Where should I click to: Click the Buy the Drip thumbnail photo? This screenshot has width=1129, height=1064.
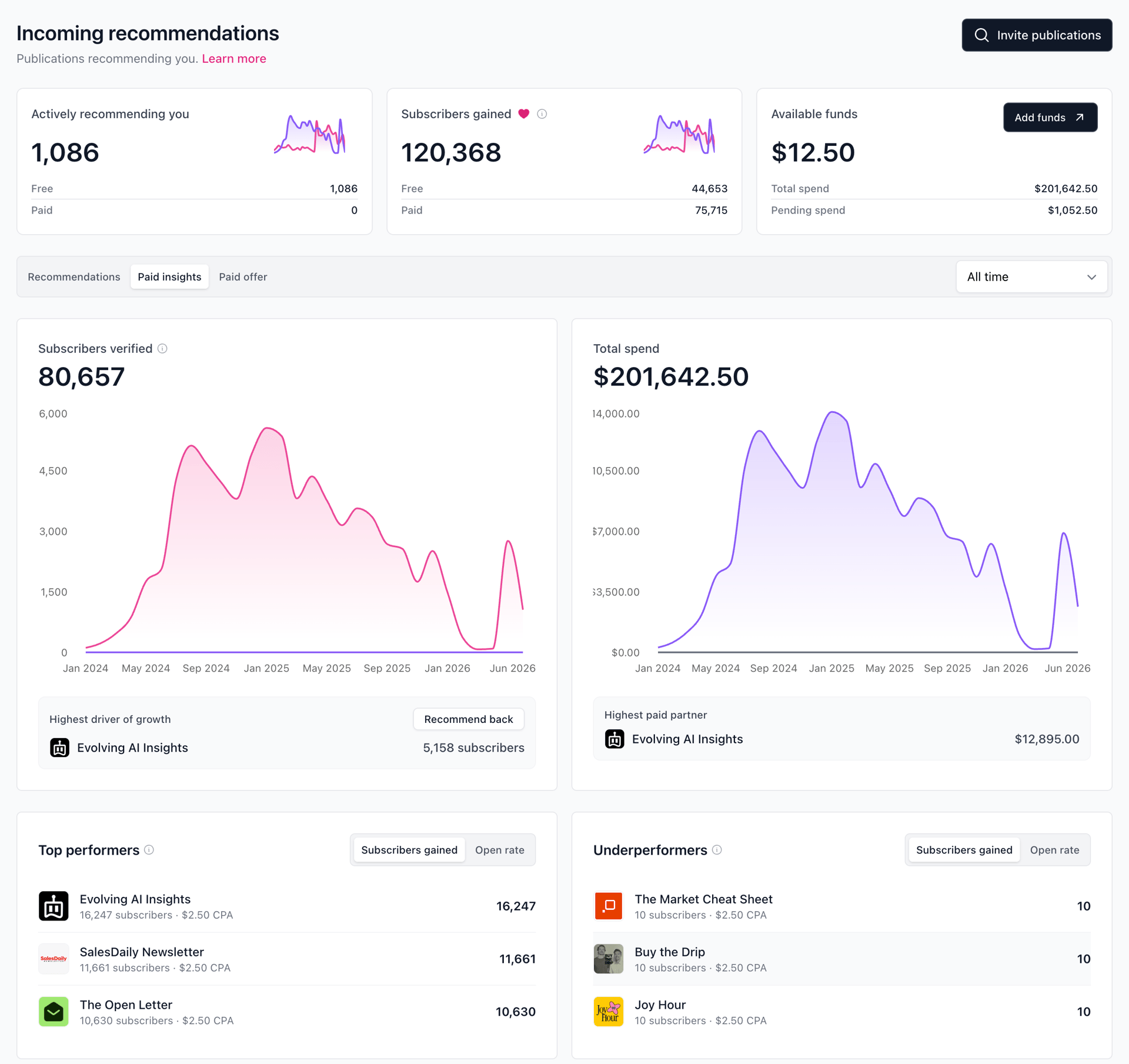pyautogui.click(x=609, y=959)
